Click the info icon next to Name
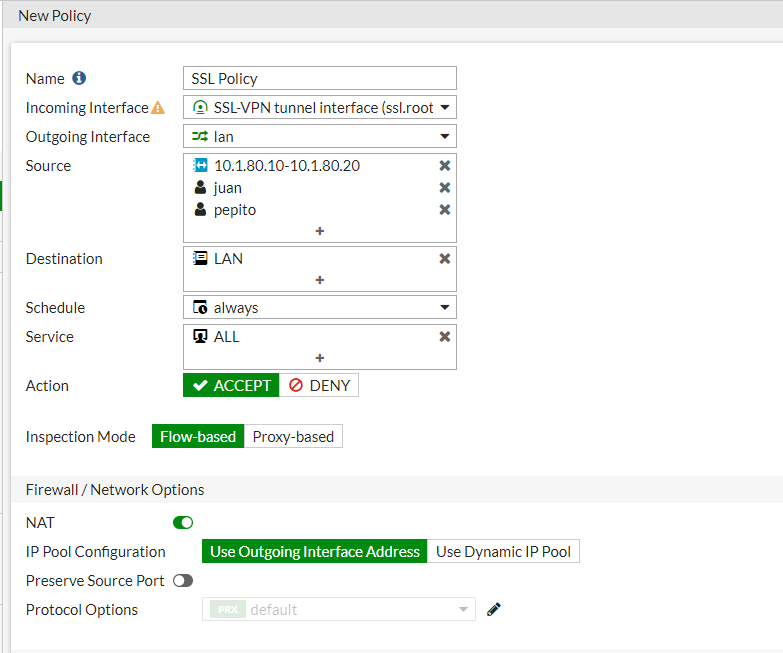Image resolution: width=783 pixels, height=653 pixels. 80,78
